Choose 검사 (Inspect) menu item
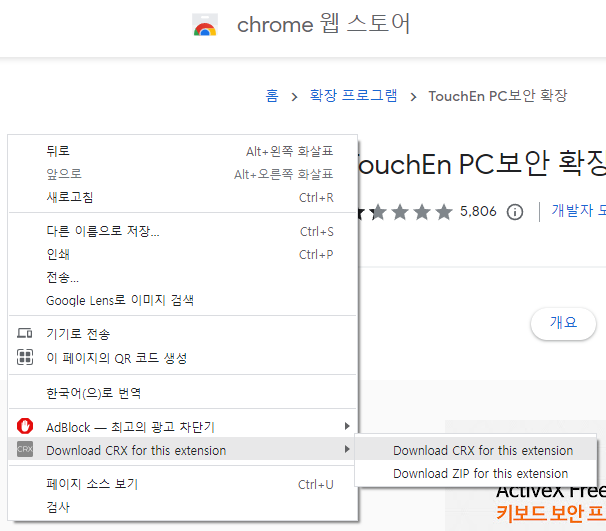 pos(182,507)
